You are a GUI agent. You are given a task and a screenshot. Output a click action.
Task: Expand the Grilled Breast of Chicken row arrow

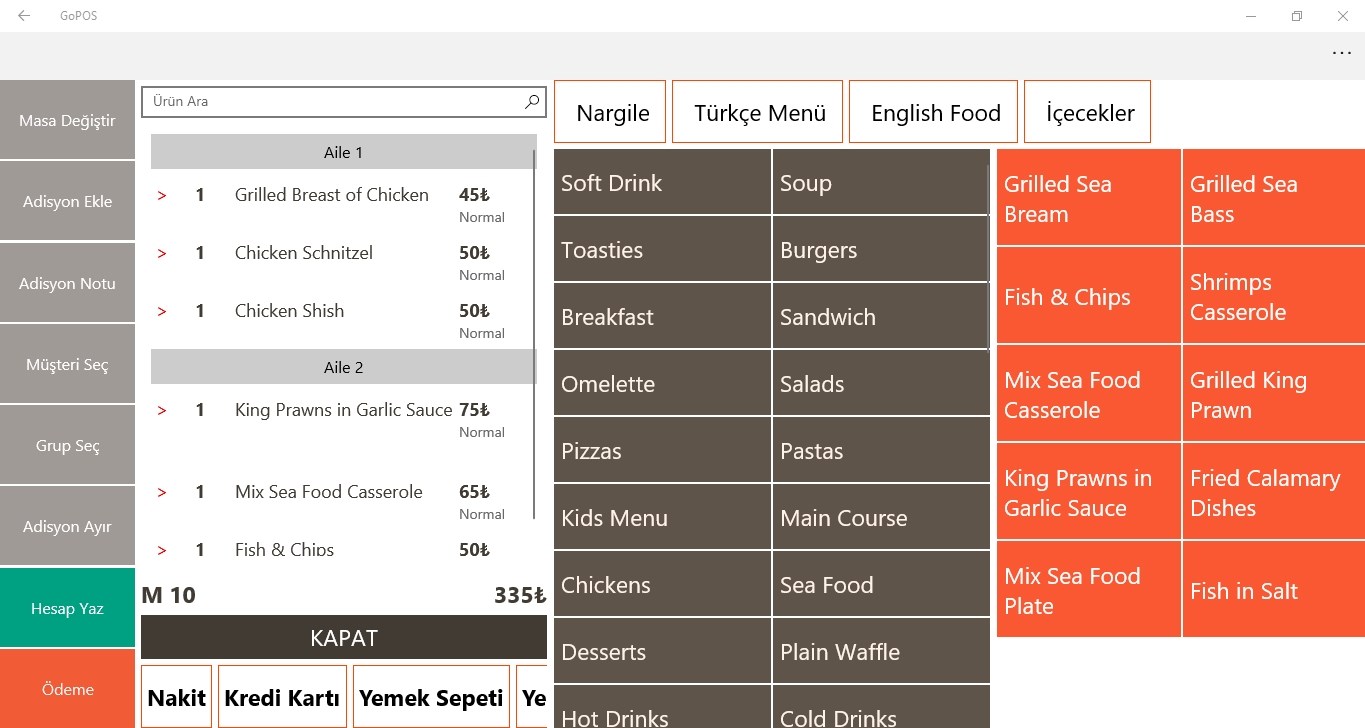coord(162,196)
